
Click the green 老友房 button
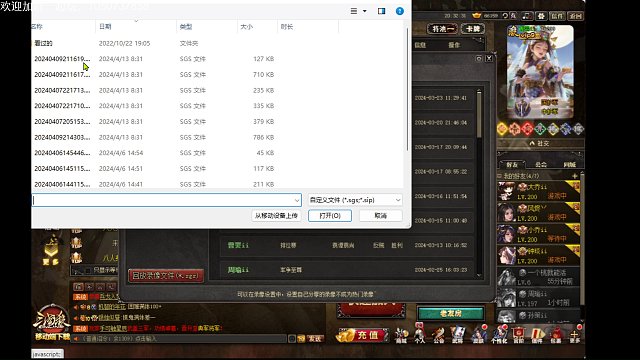tap(451, 313)
